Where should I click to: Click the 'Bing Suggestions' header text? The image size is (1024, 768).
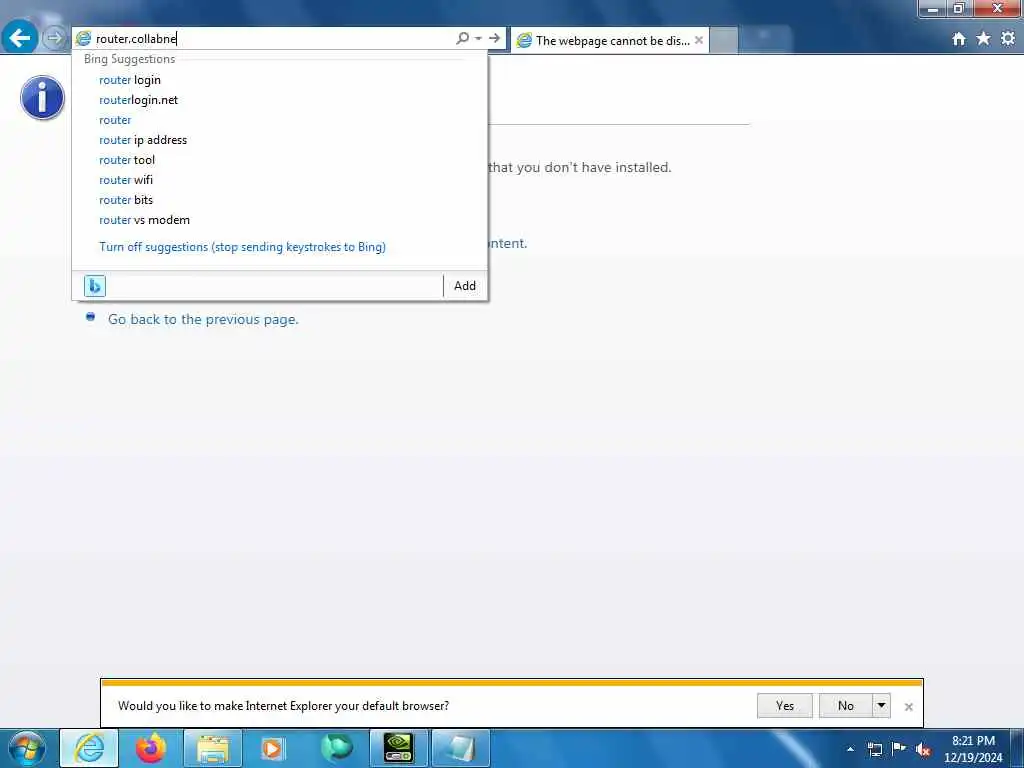pos(129,59)
